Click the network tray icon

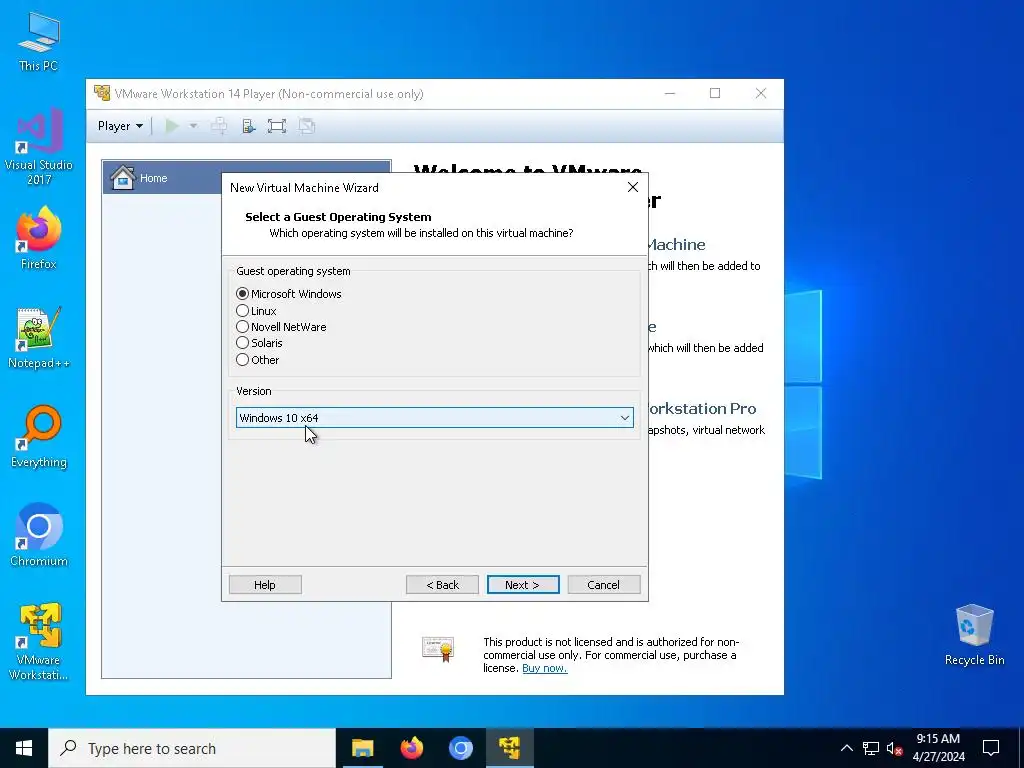click(x=871, y=748)
